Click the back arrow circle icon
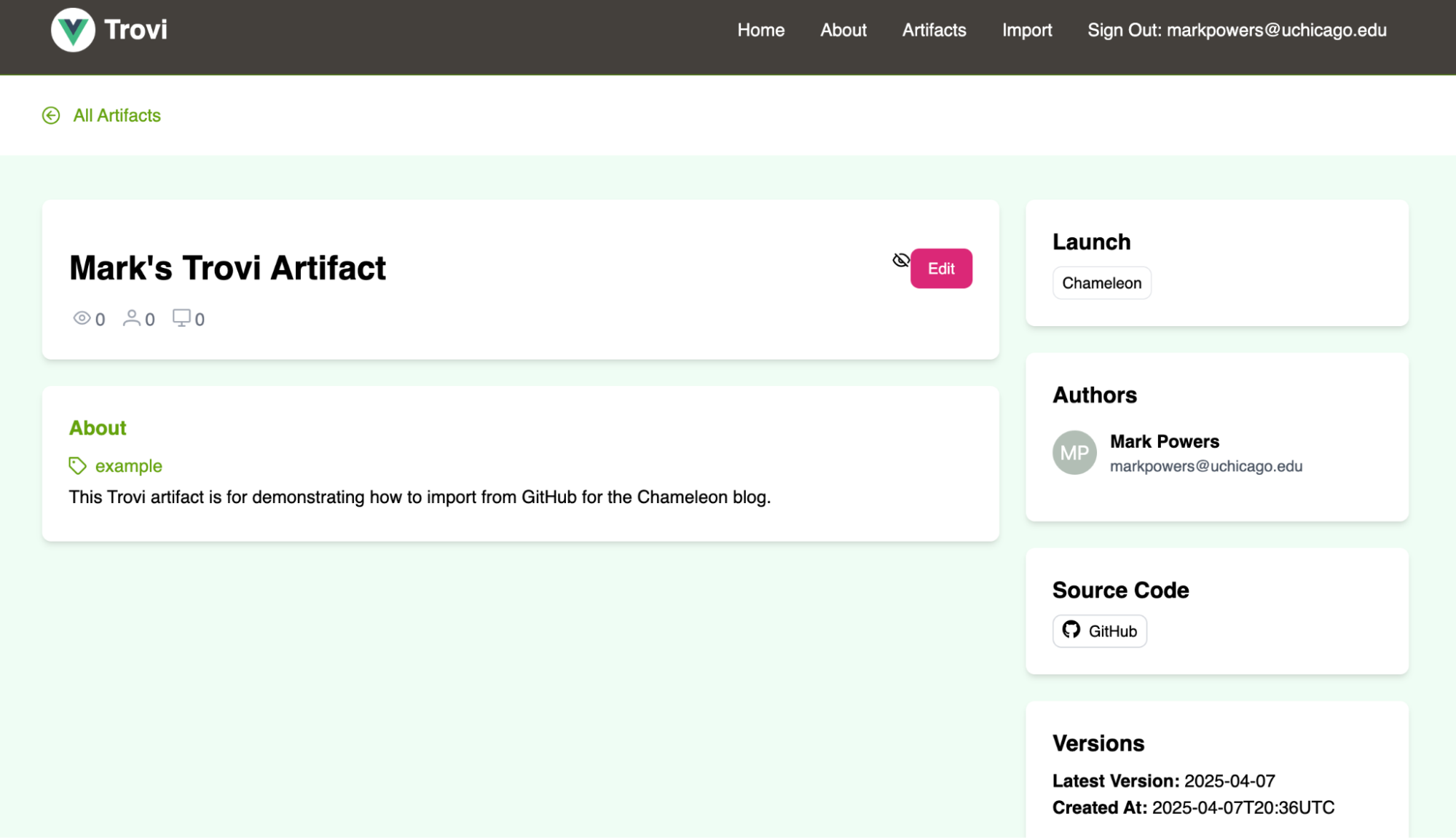 click(x=51, y=116)
